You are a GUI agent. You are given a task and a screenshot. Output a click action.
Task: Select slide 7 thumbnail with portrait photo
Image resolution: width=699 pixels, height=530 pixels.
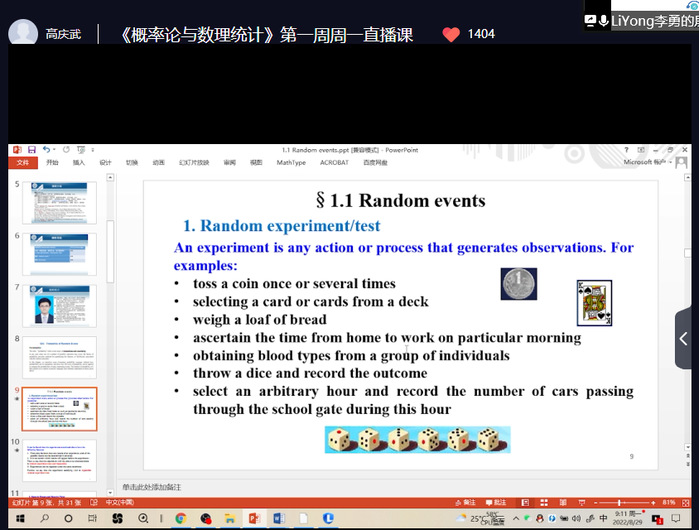click(x=67, y=304)
